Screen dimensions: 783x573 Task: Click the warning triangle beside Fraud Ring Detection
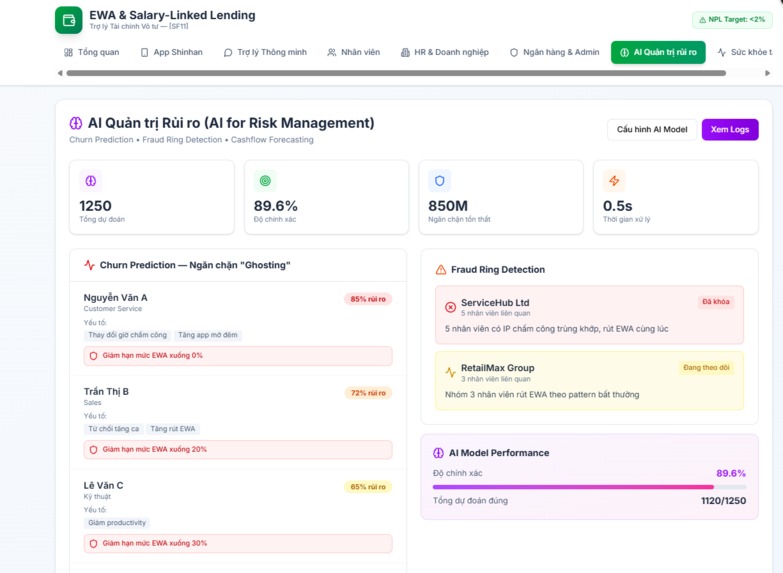click(441, 270)
